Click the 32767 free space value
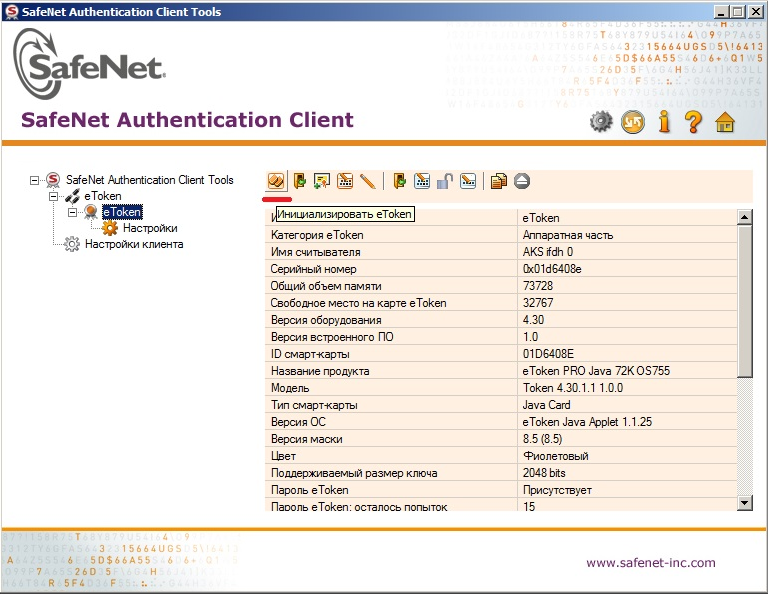 (538, 303)
